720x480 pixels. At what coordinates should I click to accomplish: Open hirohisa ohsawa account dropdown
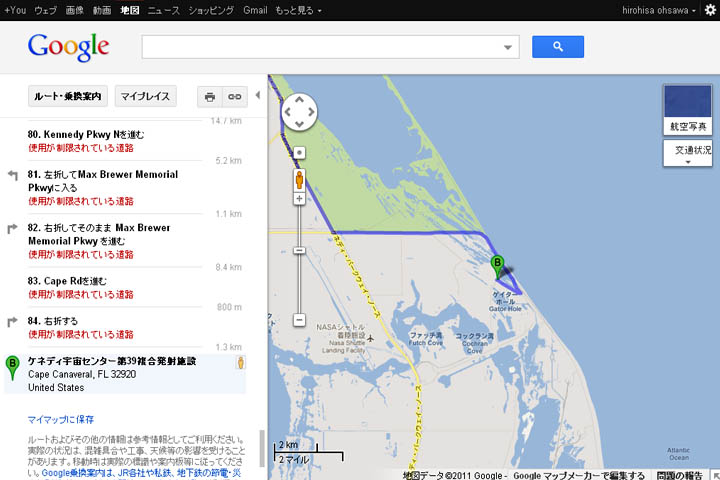(x=658, y=10)
